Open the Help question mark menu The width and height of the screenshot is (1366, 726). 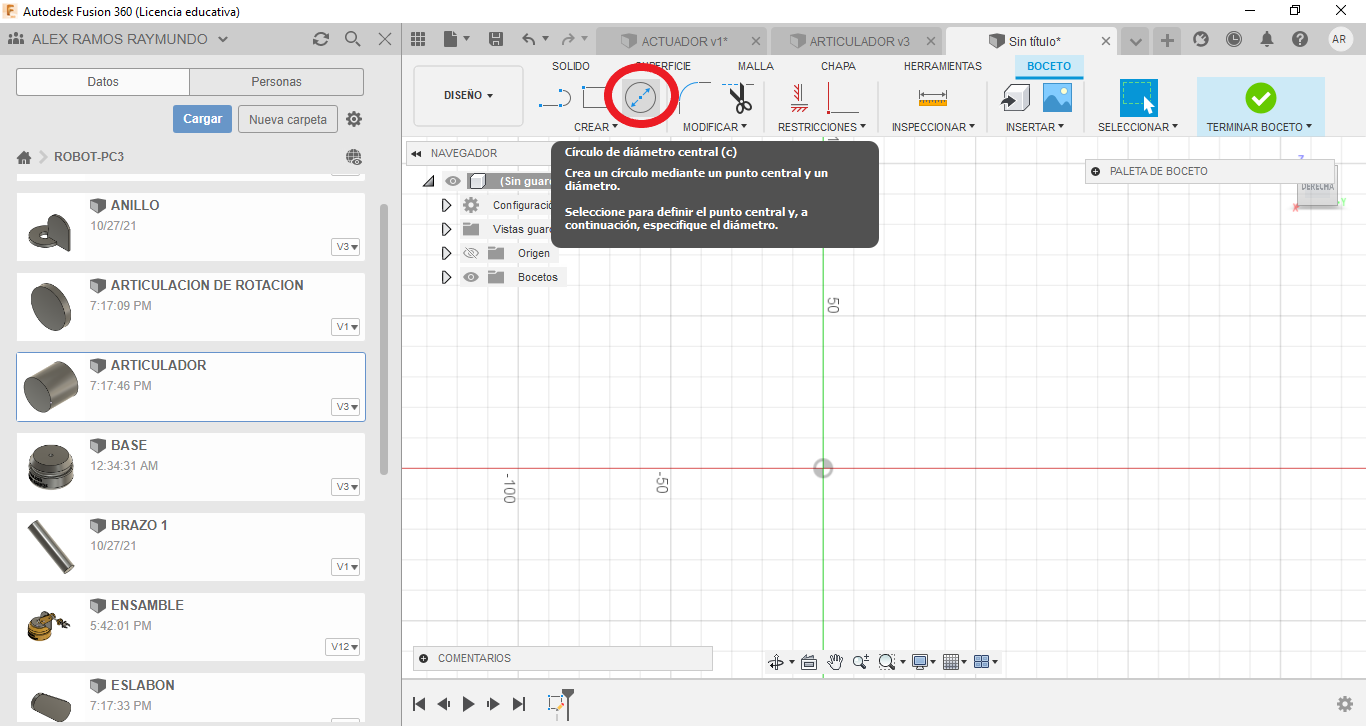(x=1300, y=39)
